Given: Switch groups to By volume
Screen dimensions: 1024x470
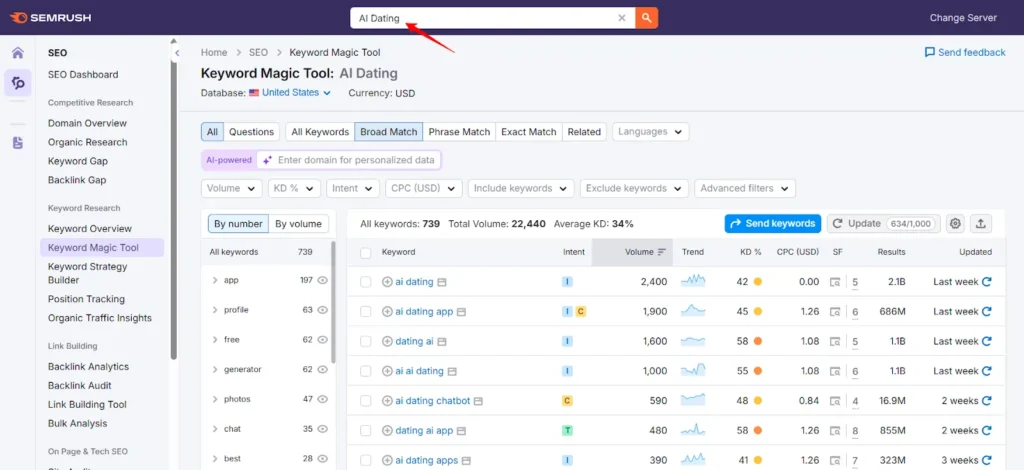Looking at the screenshot, I should click(x=298, y=224).
